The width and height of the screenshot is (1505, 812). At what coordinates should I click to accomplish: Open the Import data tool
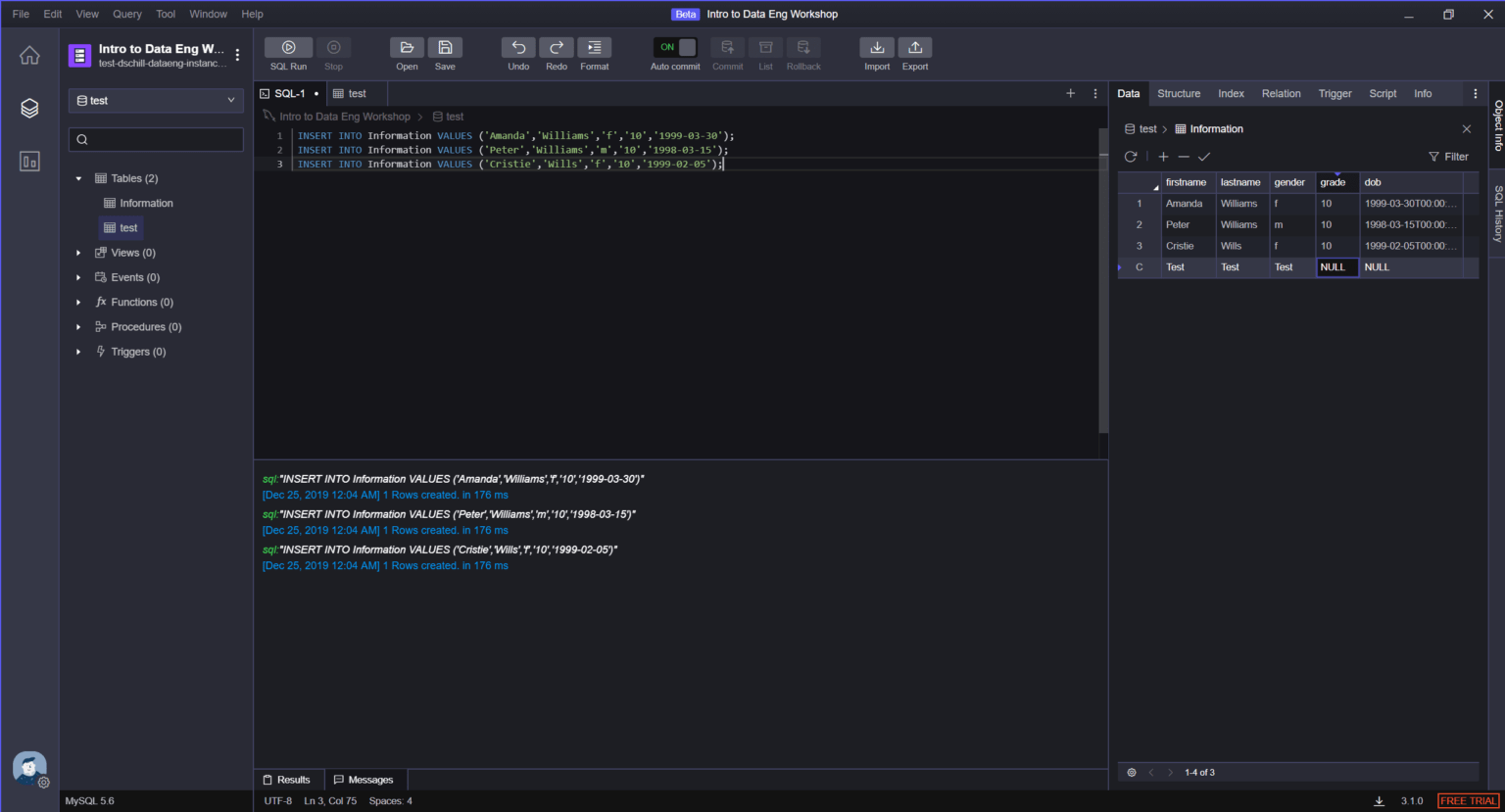[x=876, y=54]
